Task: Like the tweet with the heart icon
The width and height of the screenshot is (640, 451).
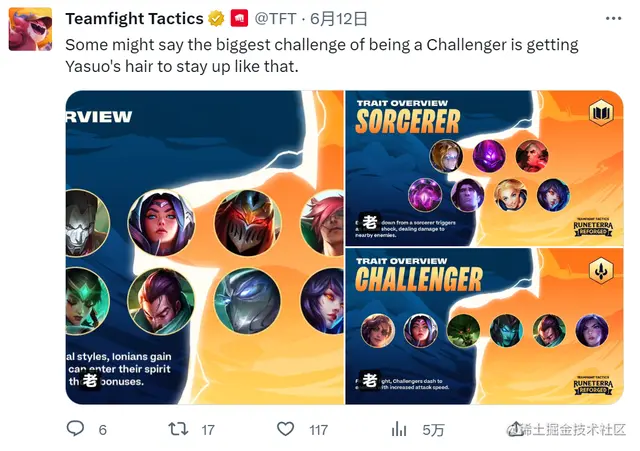Action: click(x=285, y=429)
